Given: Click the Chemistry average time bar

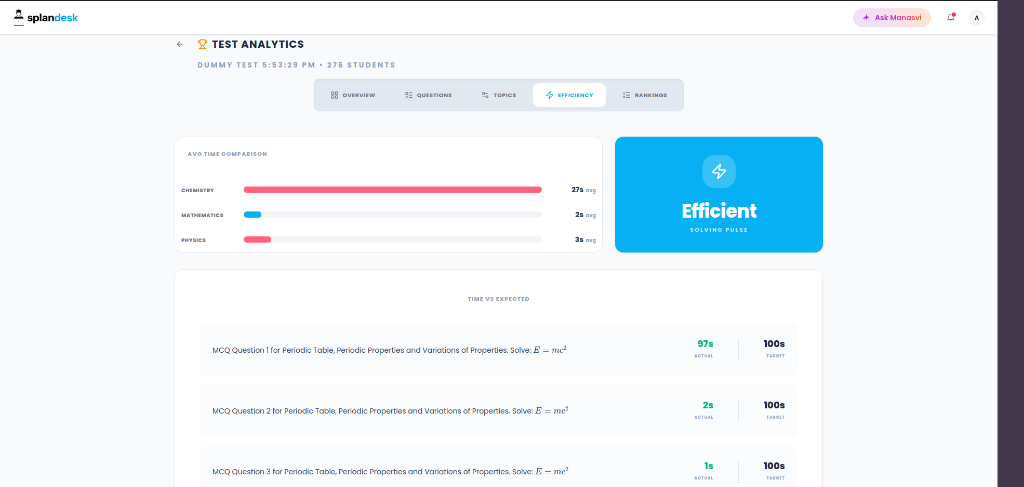Looking at the screenshot, I should [392, 190].
